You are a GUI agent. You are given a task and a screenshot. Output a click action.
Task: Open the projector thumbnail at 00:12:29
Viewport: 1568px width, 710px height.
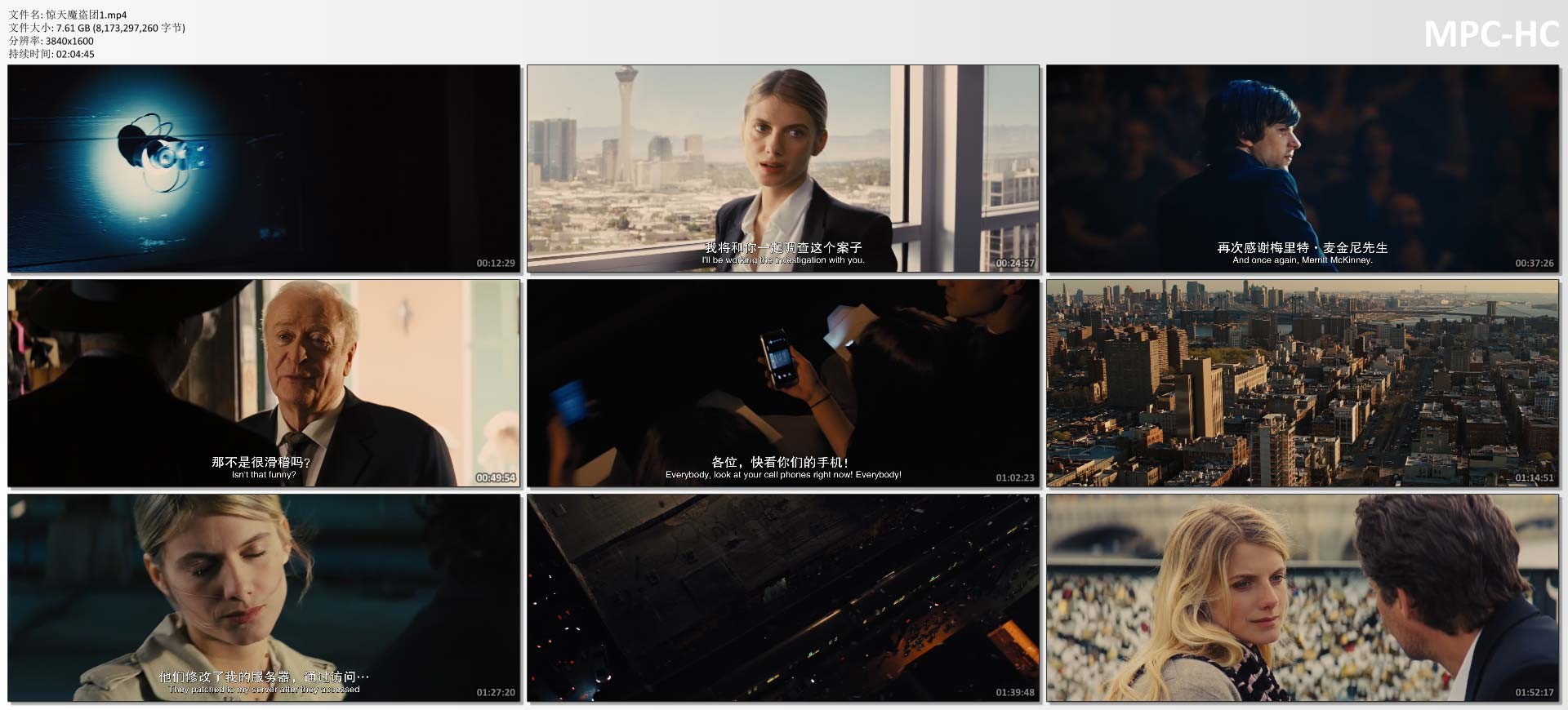click(x=264, y=168)
